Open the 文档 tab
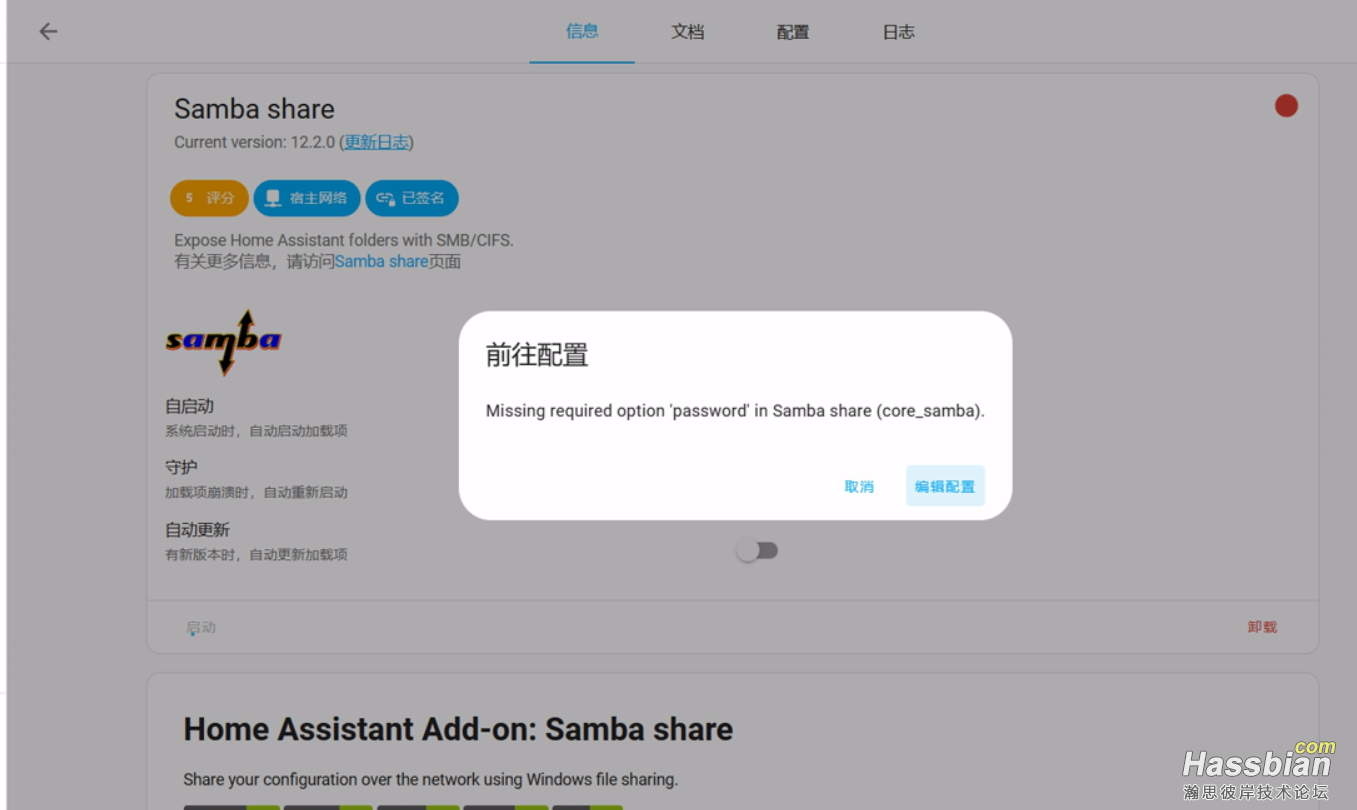Image resolution: width=1357 pixels, height=810 pixels. [688, 32]
